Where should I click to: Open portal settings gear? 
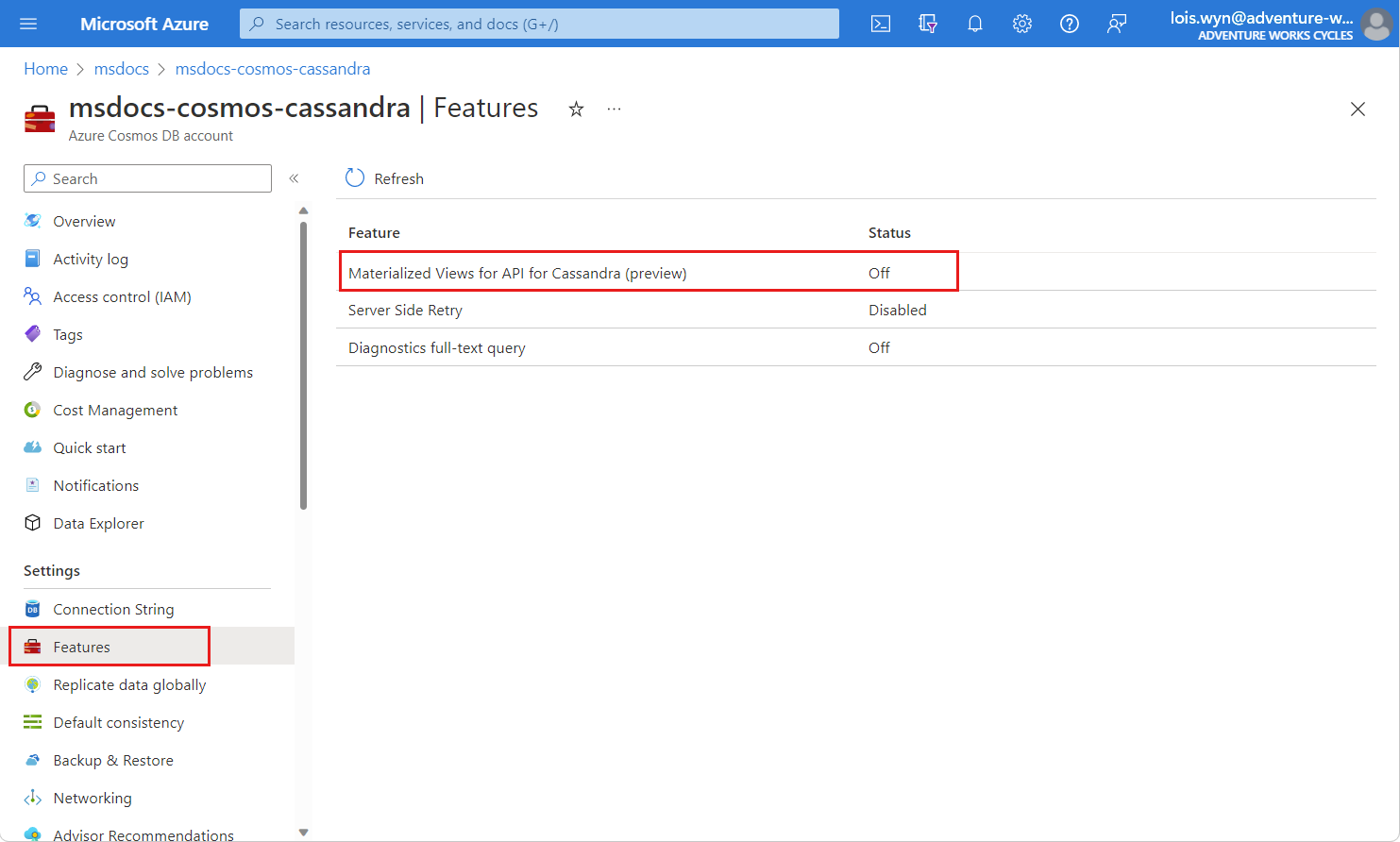tap(1022, 24)
